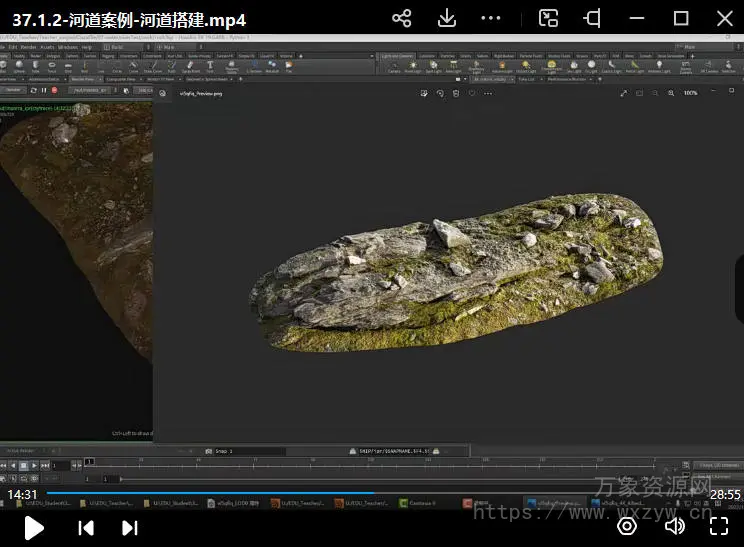The image size is (744, 547).
Task: Rotate the preview image
Action: 440,93
